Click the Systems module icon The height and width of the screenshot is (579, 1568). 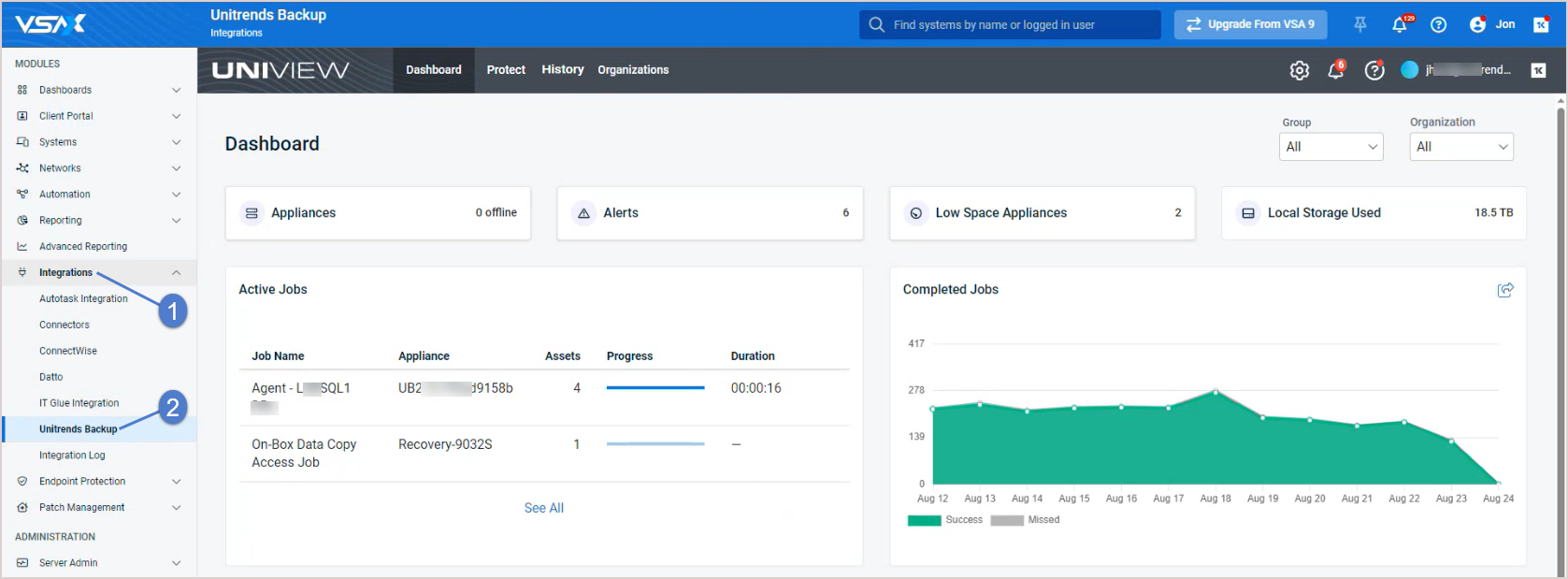[22, 142]
